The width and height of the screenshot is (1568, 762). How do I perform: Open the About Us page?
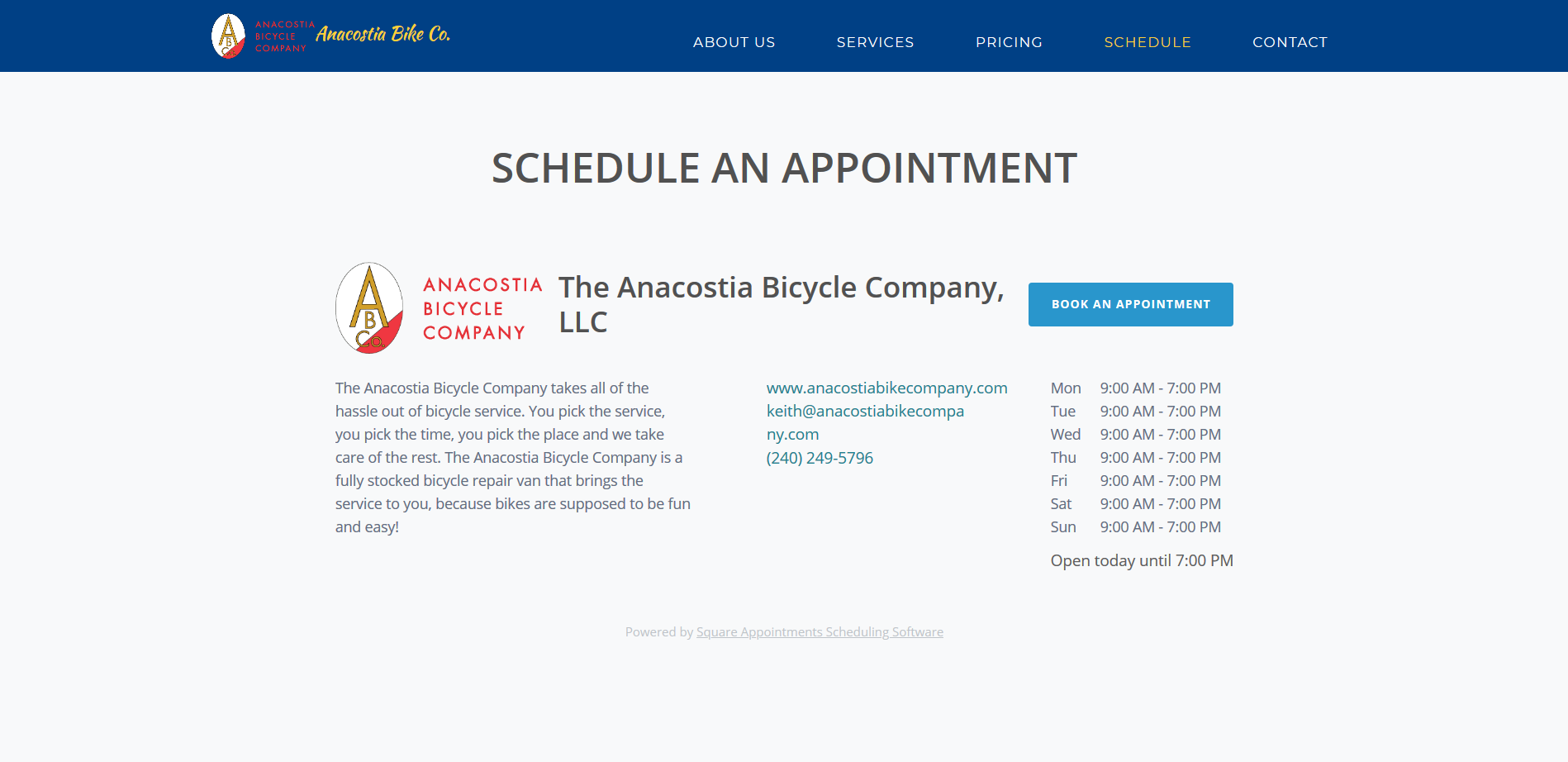click(x=734, y=42)
